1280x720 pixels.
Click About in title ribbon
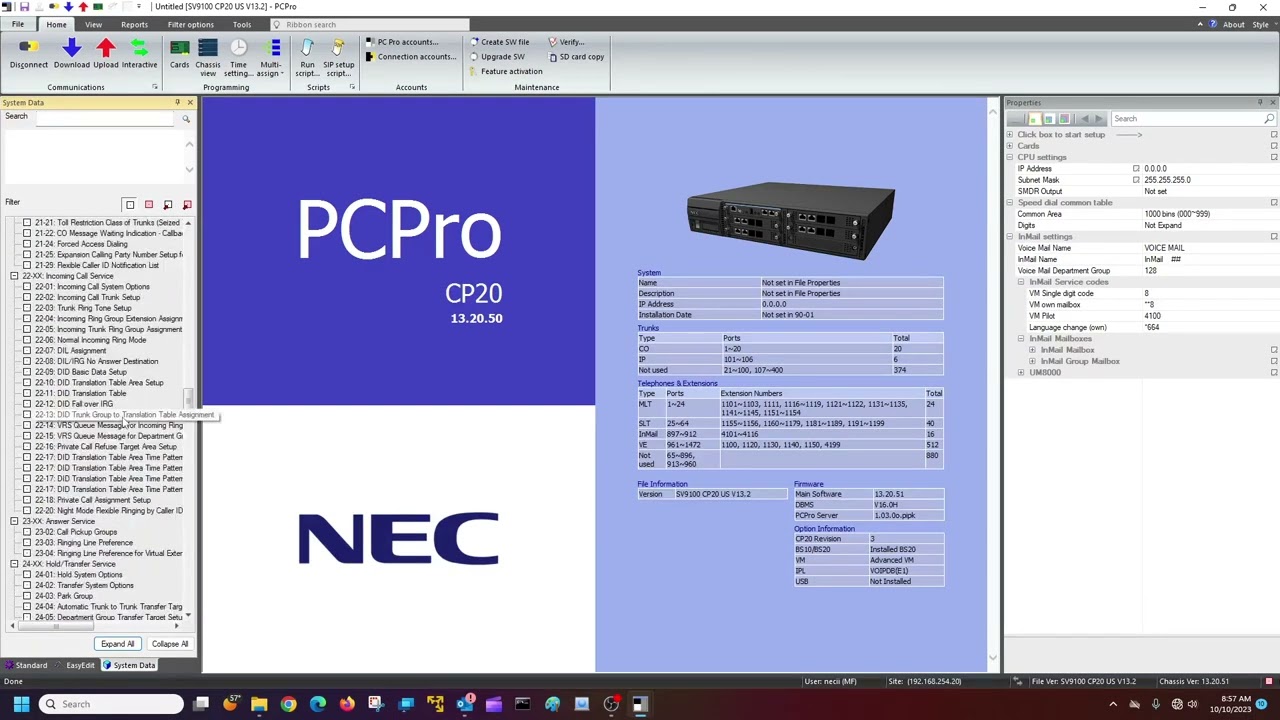[x=1234, y=25]
